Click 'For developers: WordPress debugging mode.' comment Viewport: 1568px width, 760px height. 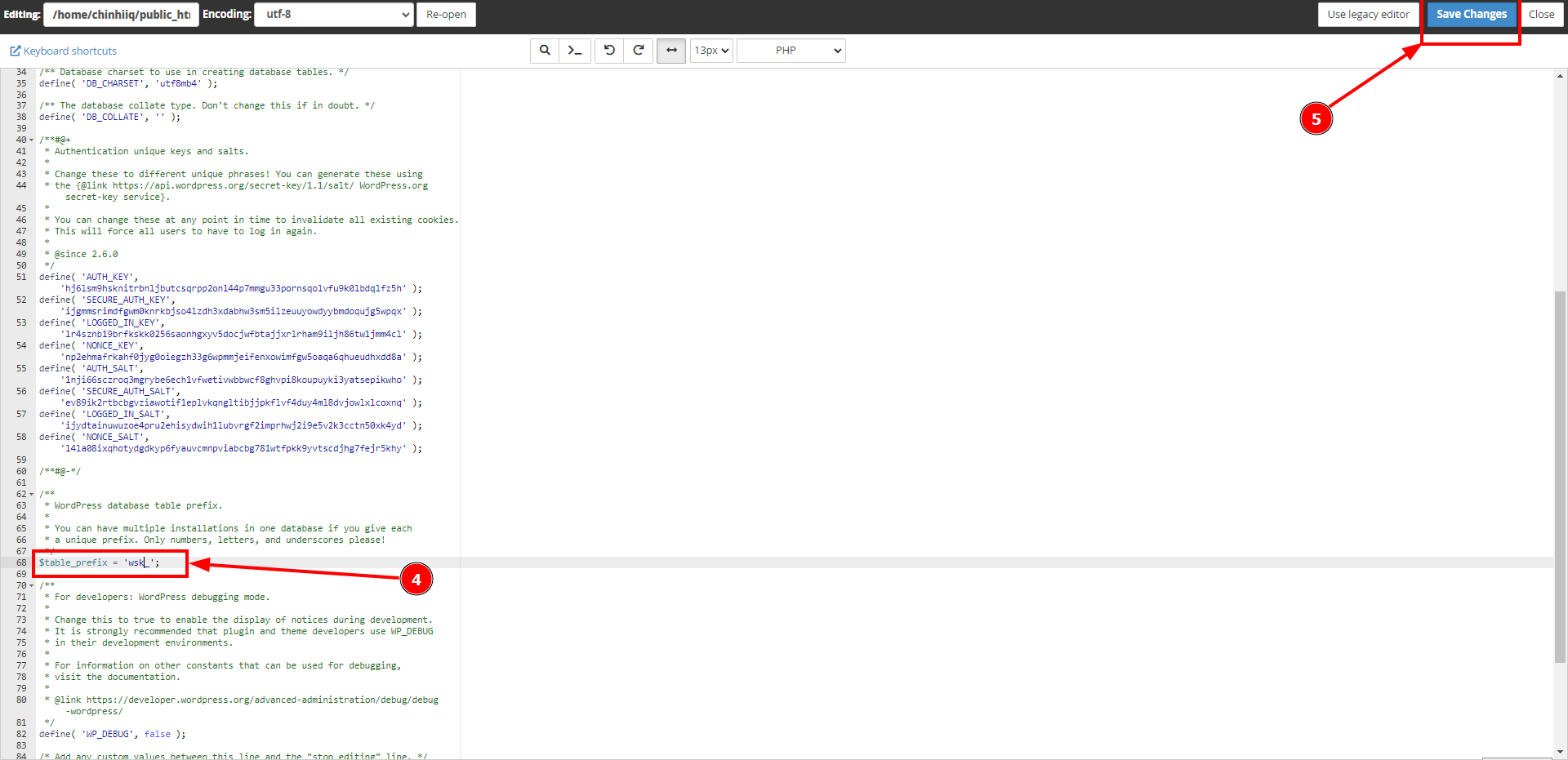158,597
